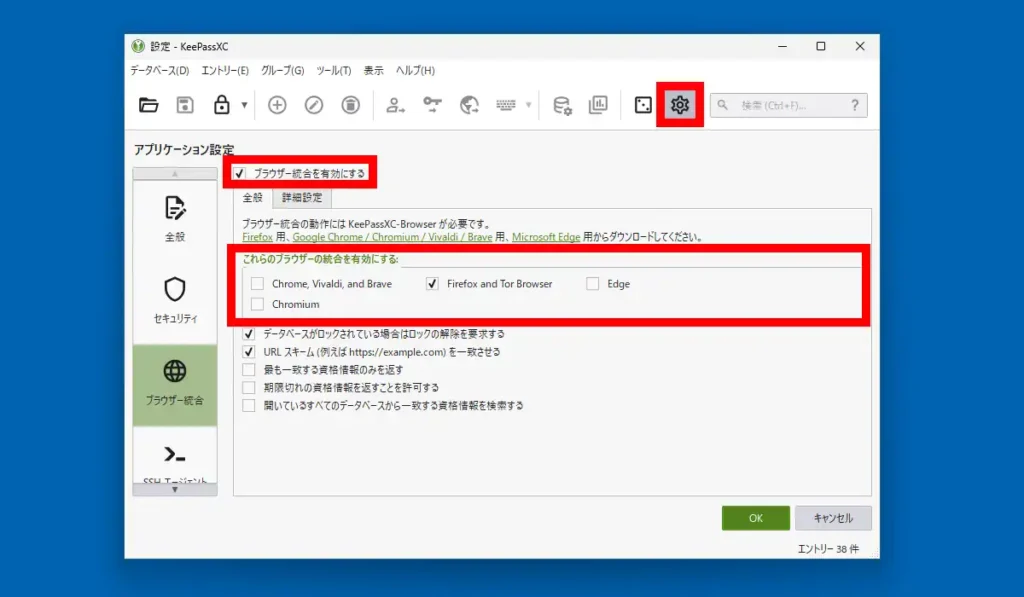Click the Auto-Type keyboard icon
The width and height of the screenshot is (1024, 597).
pos(505,105)
